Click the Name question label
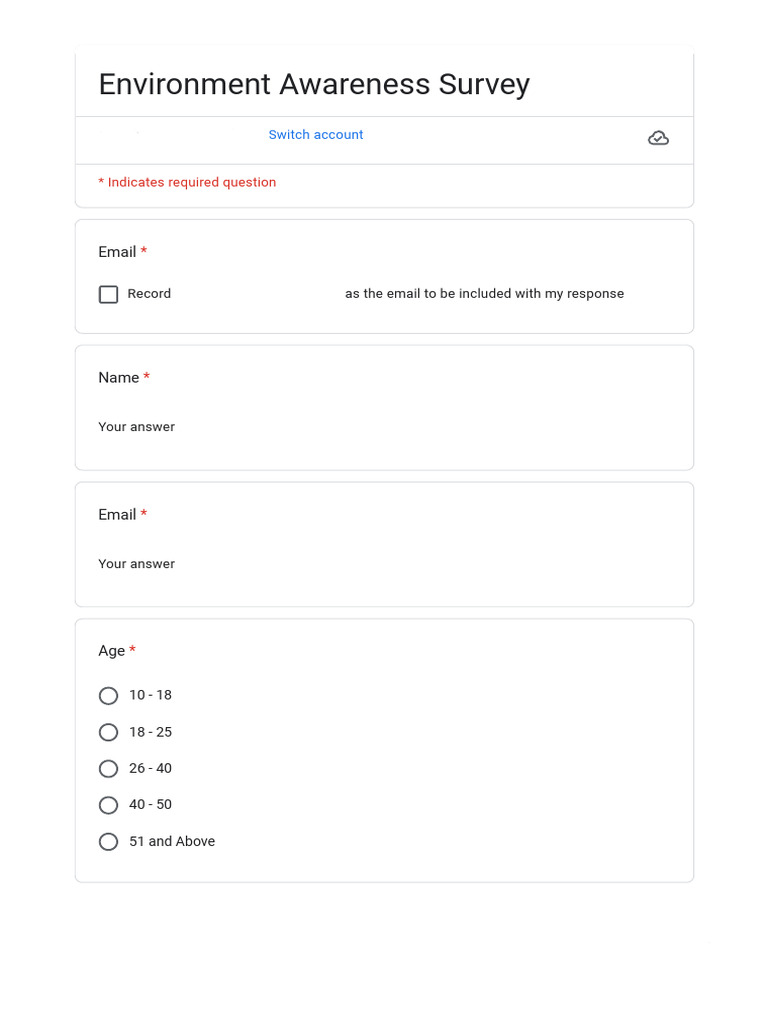Viewport: 768px width, 1024px height. tap(118, 378)
